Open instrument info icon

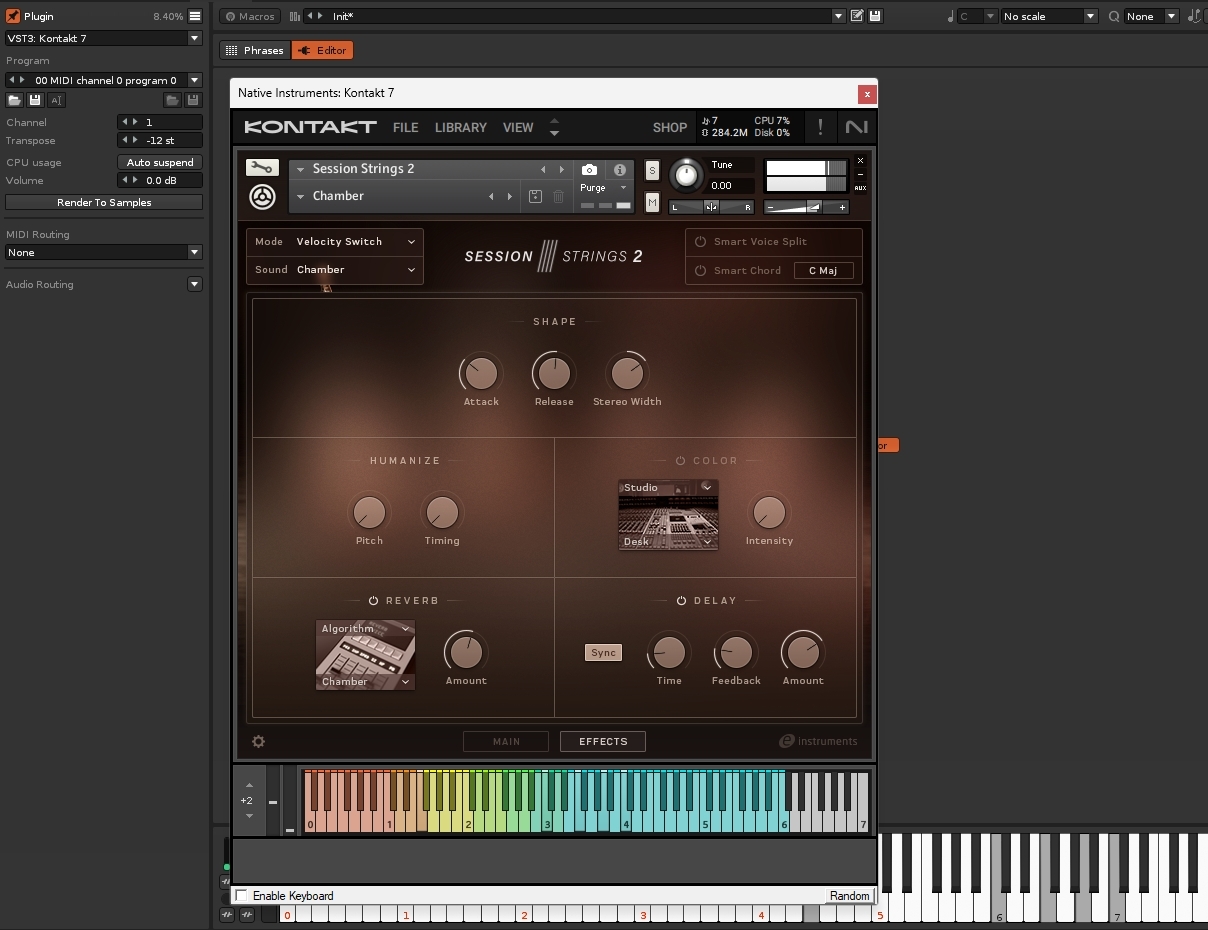619,170
